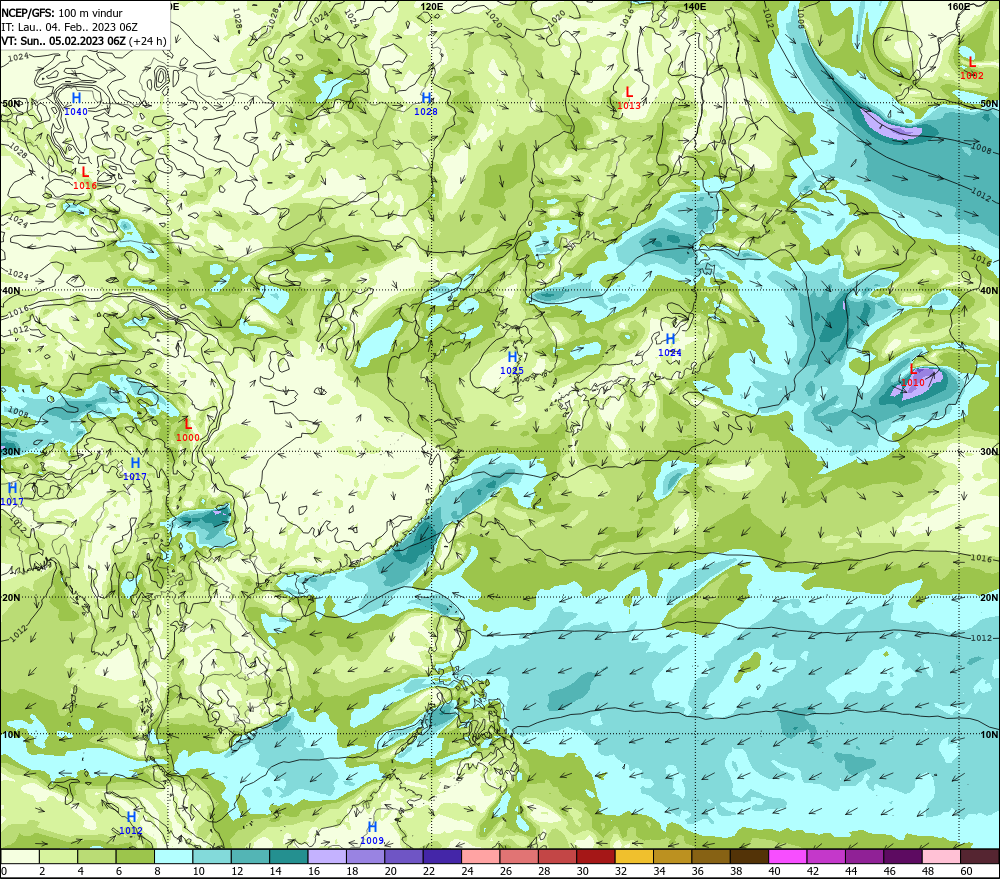Click legend scale value 24
This screenshot has width=1000, height=879.
[467, 871]
